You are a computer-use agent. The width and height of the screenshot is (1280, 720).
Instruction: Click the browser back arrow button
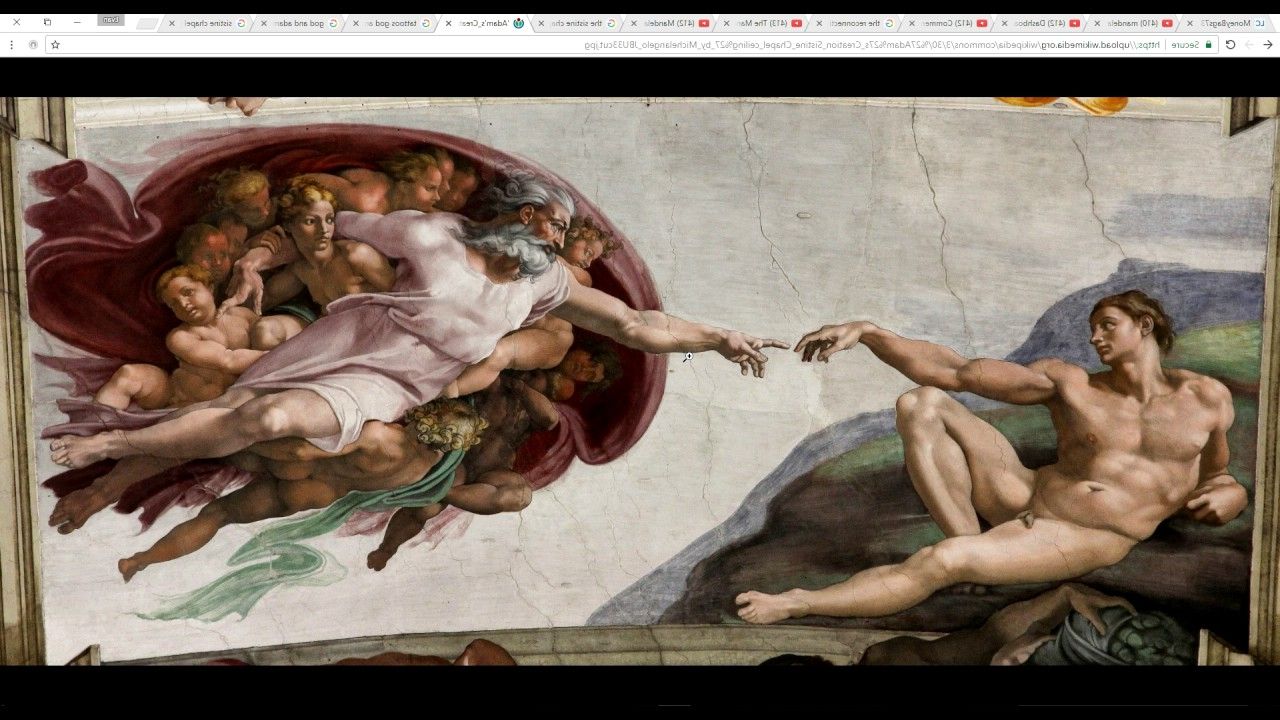(x=1267, y=45)
